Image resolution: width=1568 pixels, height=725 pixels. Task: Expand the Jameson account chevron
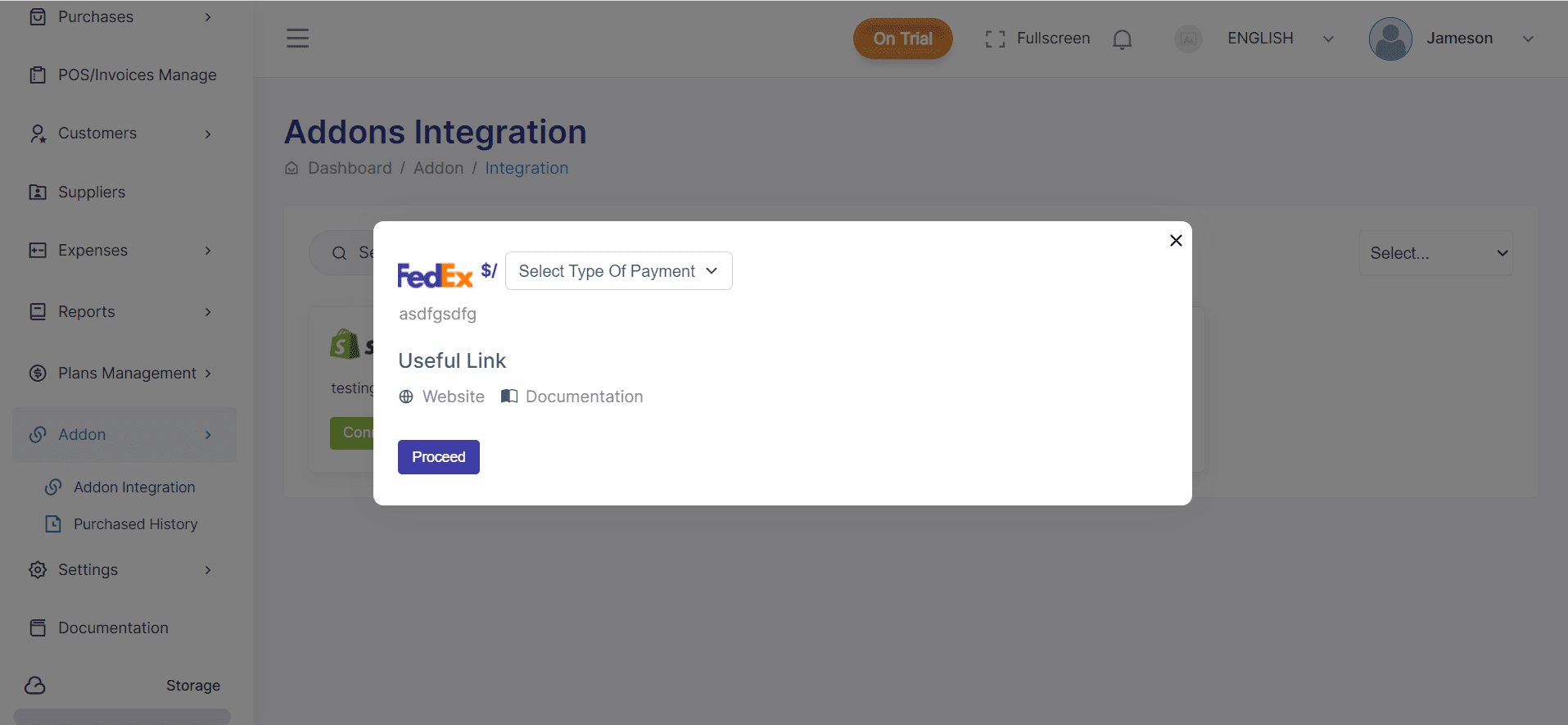click(x=1528, y=39)
